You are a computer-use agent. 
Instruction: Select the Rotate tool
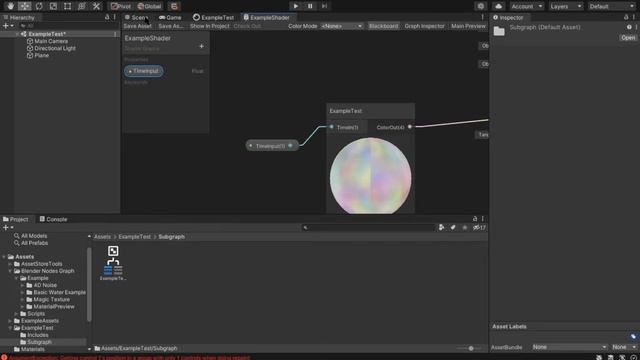(x=39, y=6)
